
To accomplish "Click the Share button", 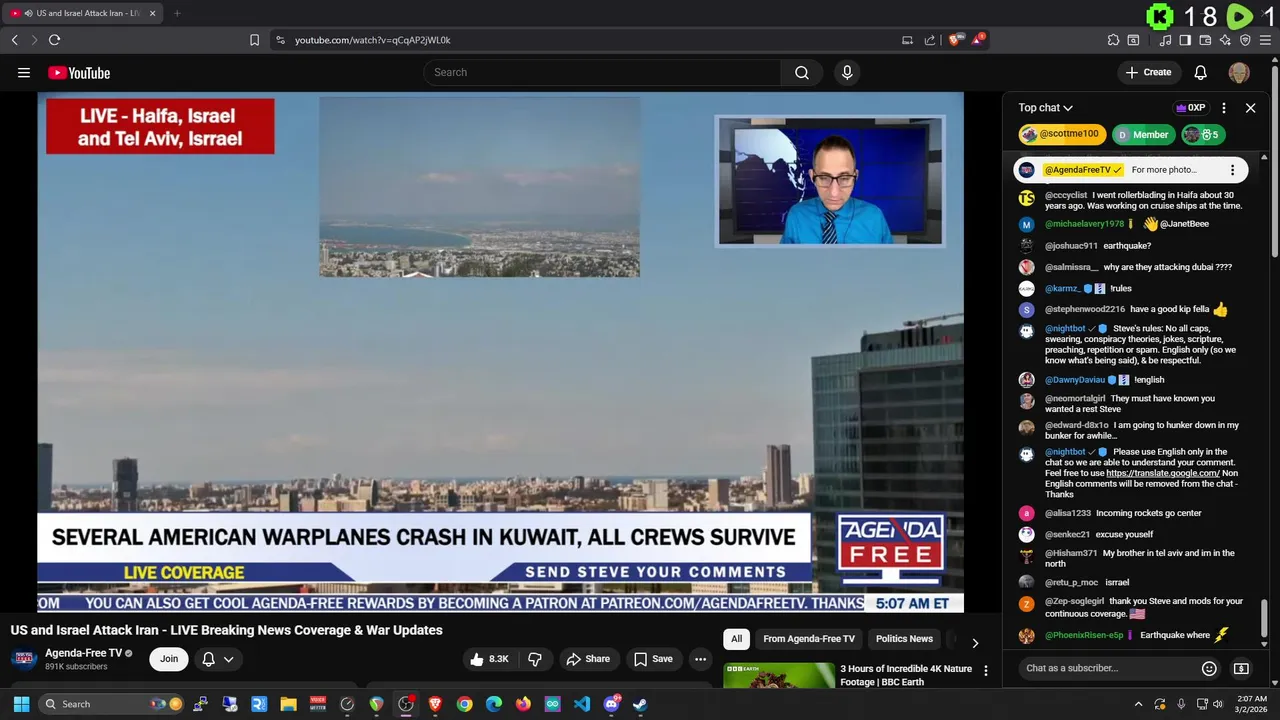I will [588, 659].
